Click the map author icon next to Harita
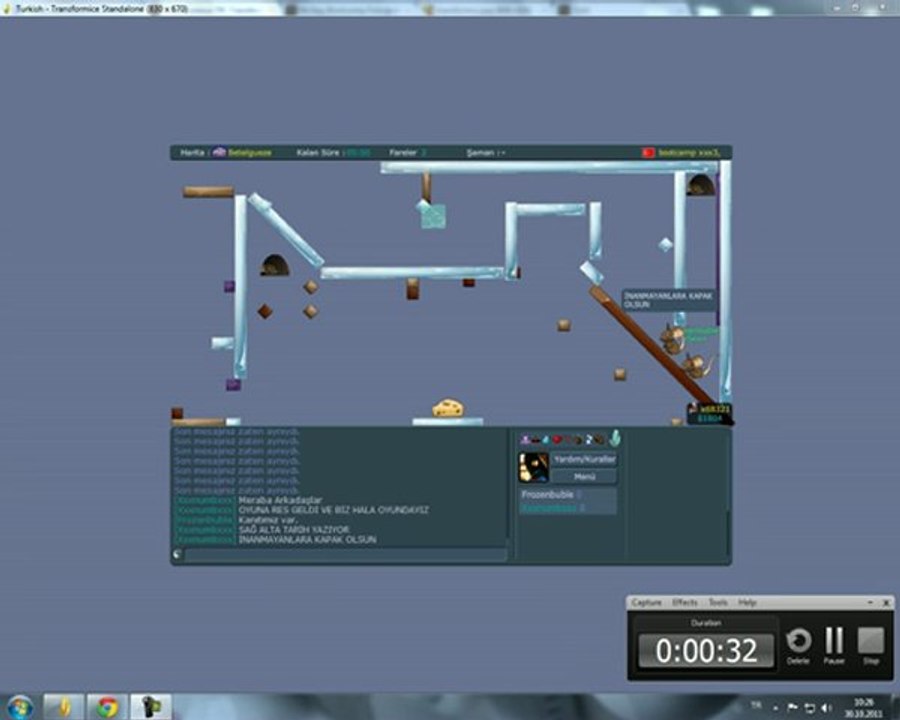Image resolution: width=900 pixels, height=720 pixels. click(x=219, y=153)
